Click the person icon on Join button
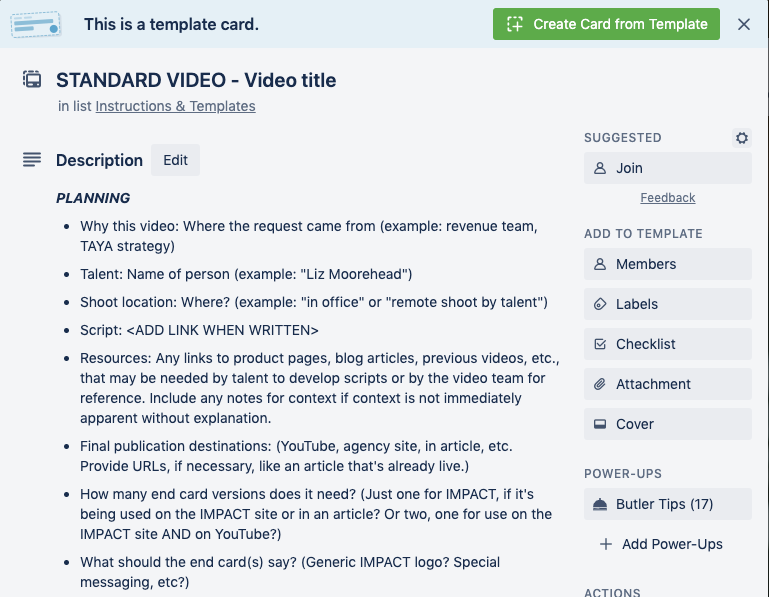The width and height of the screenshot is (769, 597). tap(600, 168)
